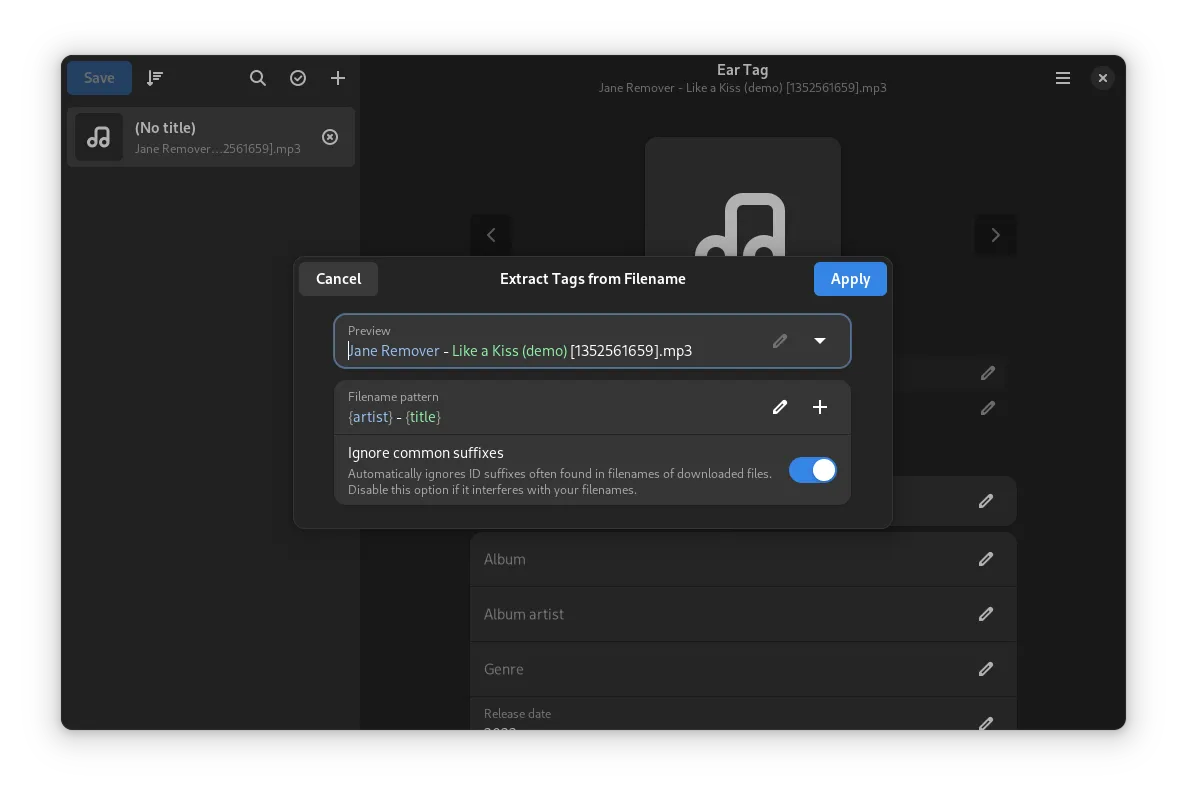Image resolution: width=1187 pixels, height=797 pixels.
Task: Click the edit pencil beside Album field
Action: tap(986, 559)
